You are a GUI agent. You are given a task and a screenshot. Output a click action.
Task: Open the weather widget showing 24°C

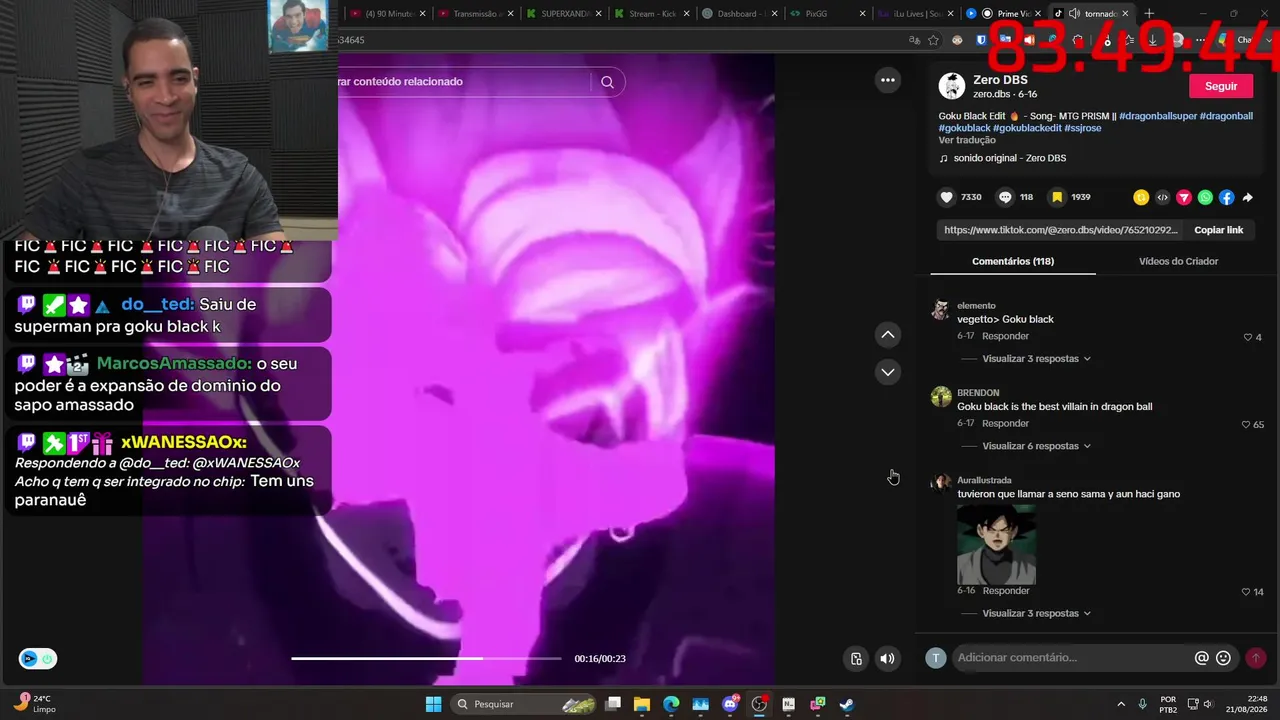tap(35, 704)
